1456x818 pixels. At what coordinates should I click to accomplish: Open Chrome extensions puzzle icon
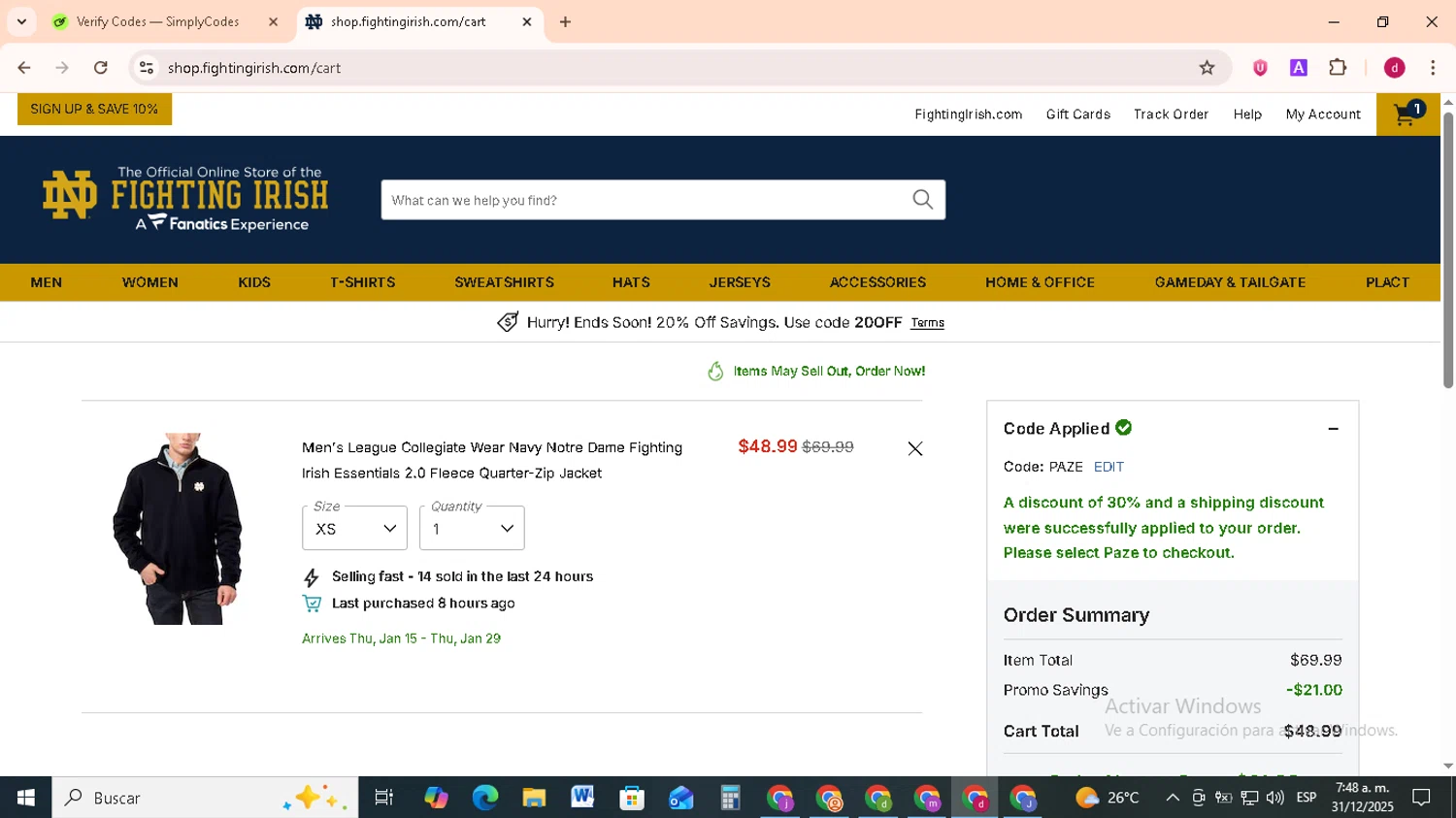click(1338, 68)
